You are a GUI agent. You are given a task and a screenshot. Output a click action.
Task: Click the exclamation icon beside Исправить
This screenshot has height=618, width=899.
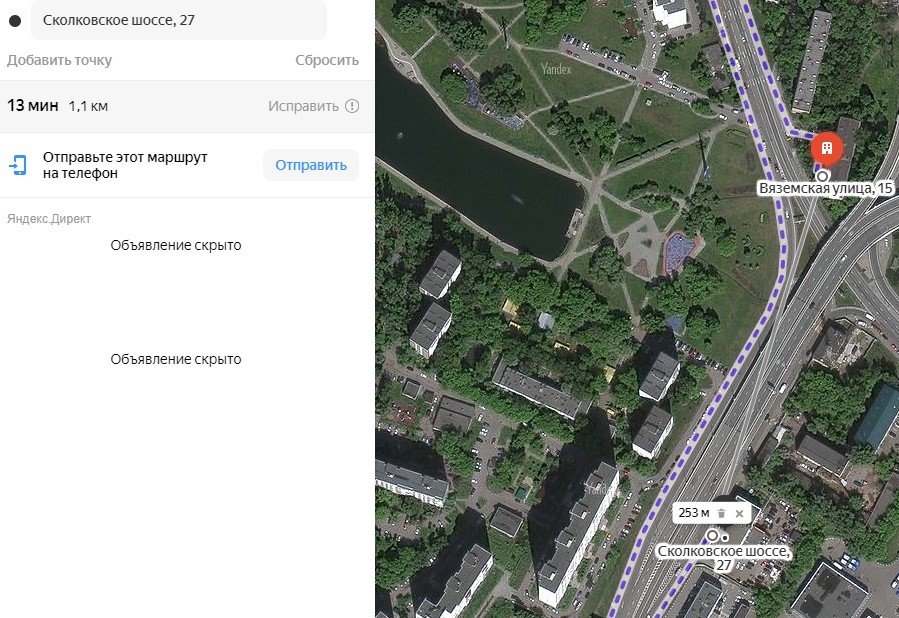point(352,106)
